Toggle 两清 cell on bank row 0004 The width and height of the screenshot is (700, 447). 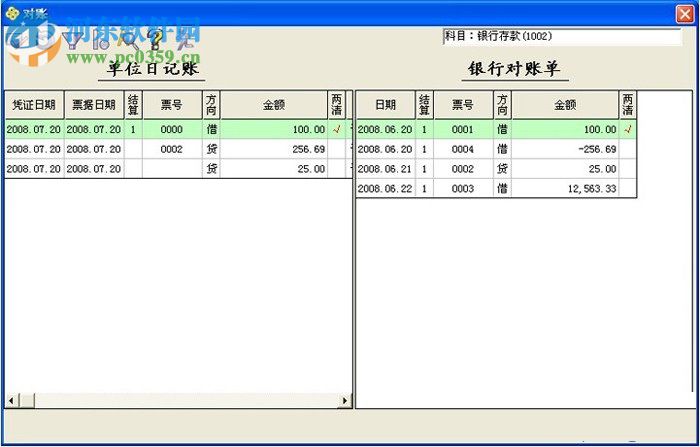(x=628, y=149)
